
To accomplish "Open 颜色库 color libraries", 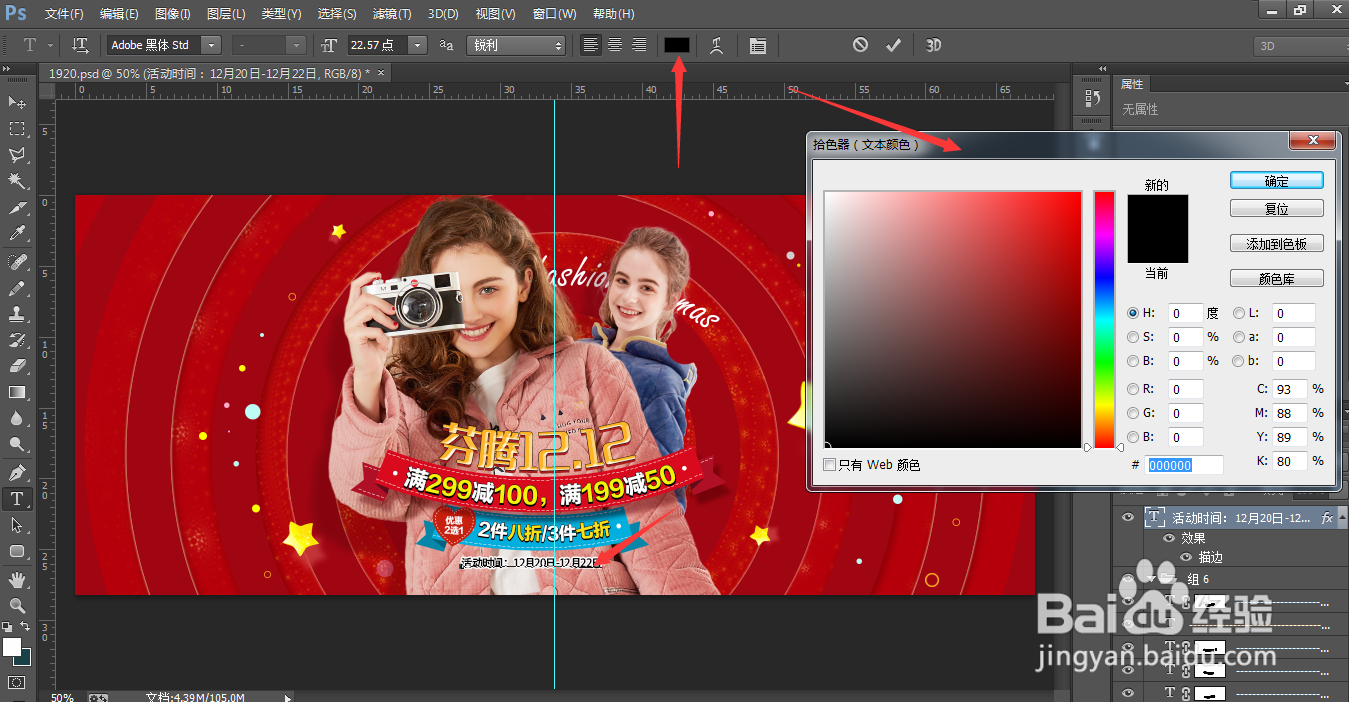I will 1277,279.
